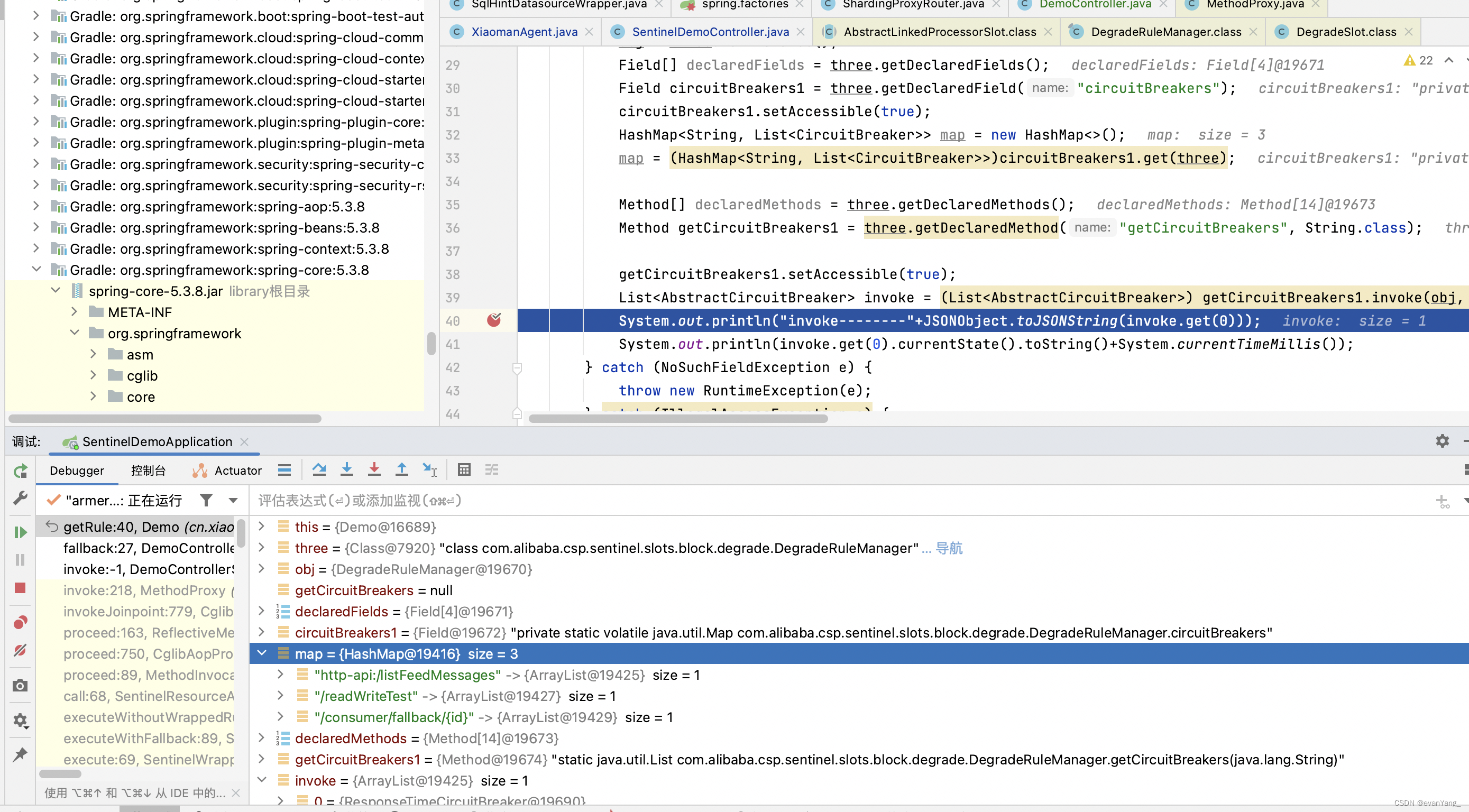The height and width of the screenshot is (812, 1469).
Task: Select the getRule:40 Demo stack frame
Action: [x=136, y=527]
